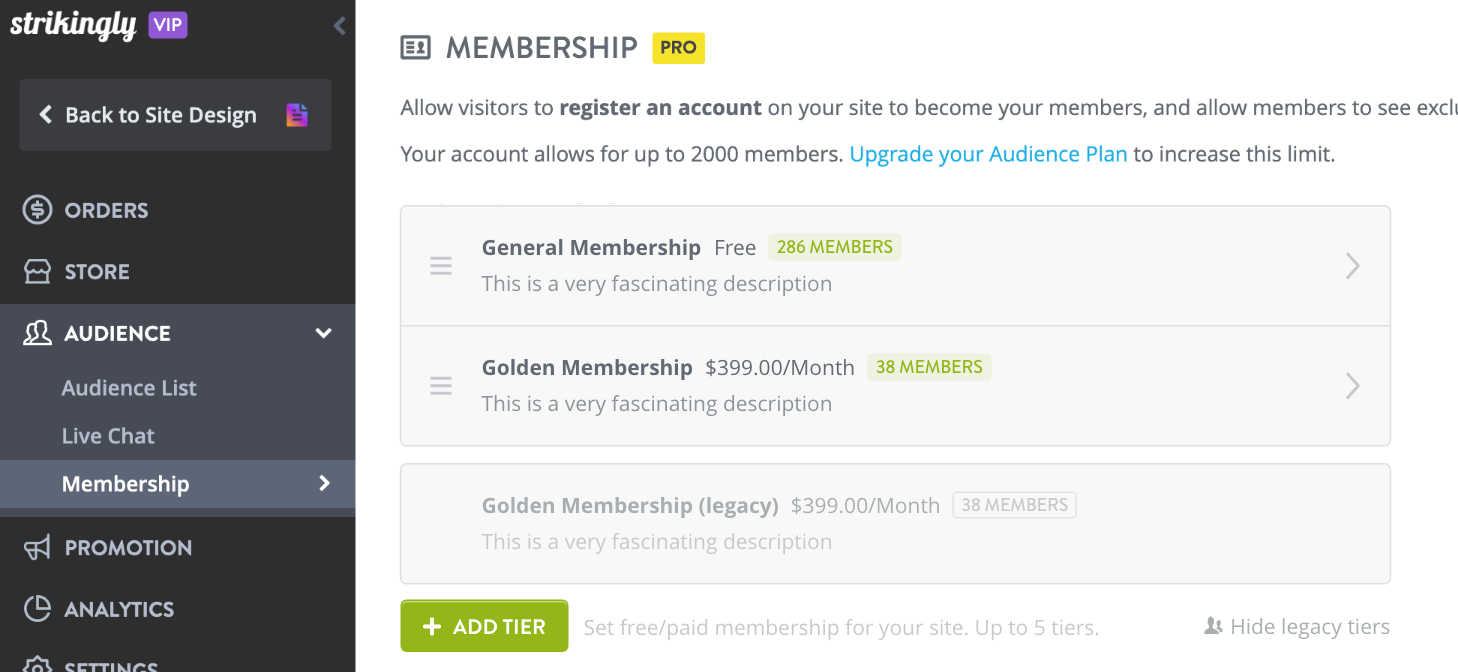The image size is (1458, 672).
Task: Hide legacy tiers
Action: tap(1297, 627)
